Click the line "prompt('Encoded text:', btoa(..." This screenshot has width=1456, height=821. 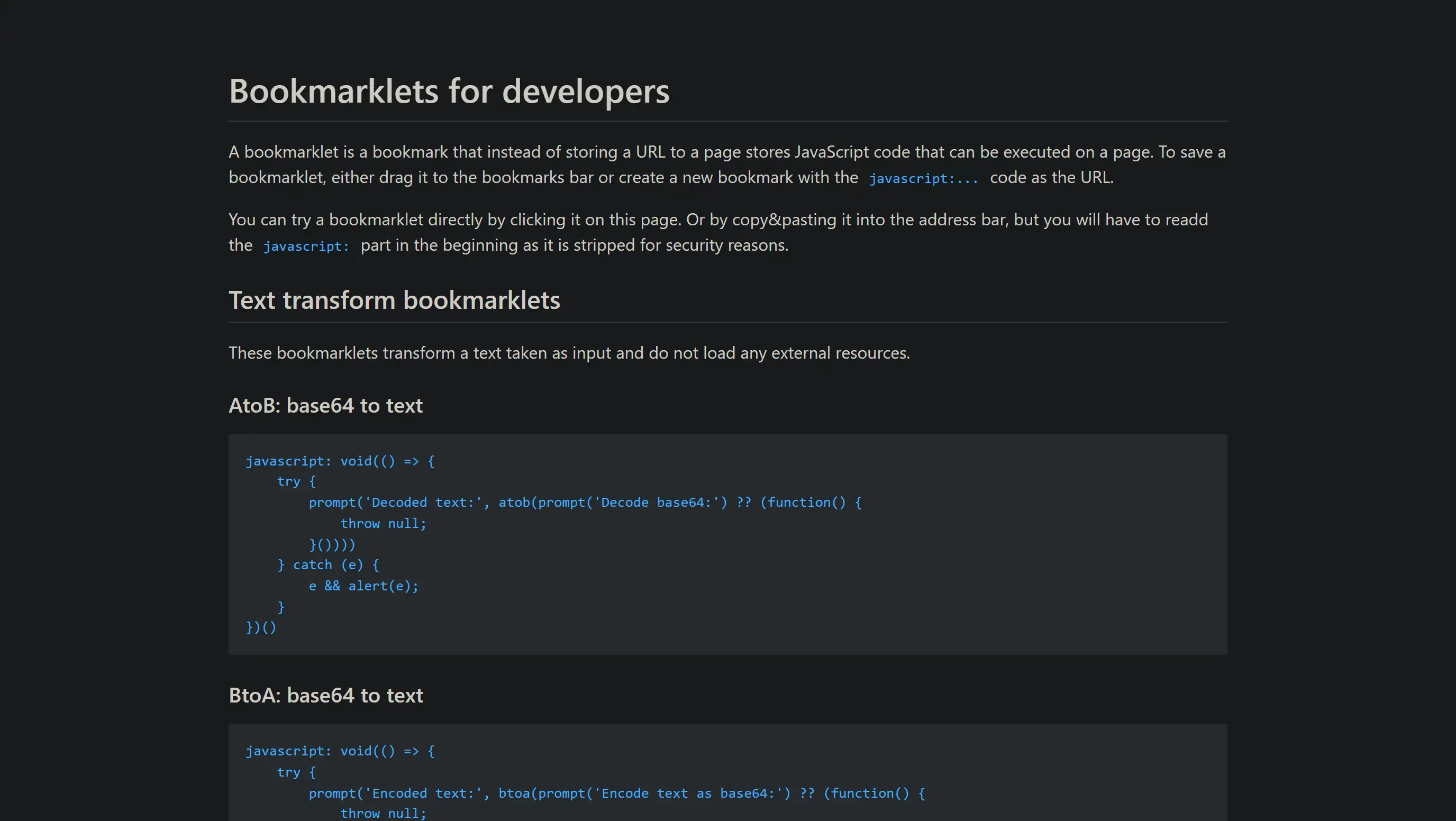pyautogui.click(x=617, y=793)
